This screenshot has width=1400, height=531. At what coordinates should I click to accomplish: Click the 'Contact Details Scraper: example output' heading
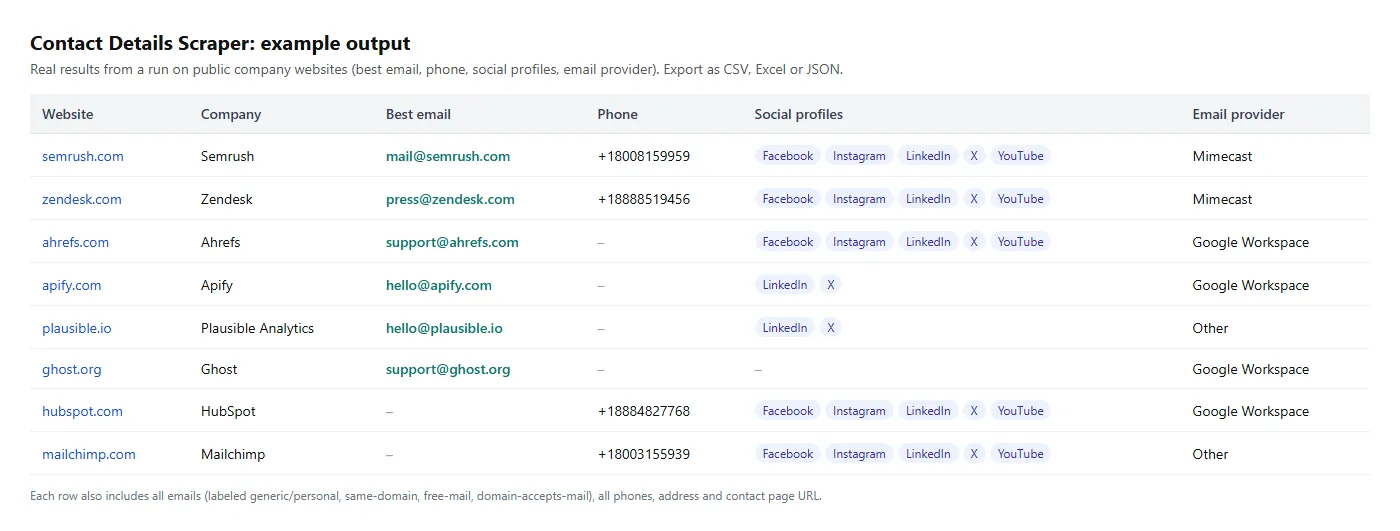tap(220, 43)
